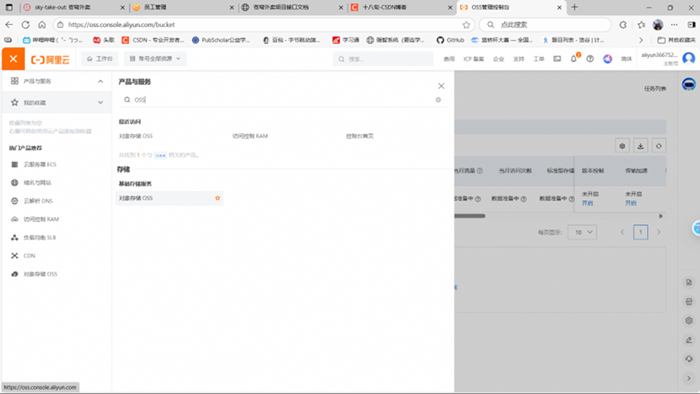The image size is (700, 394).
Task: Go to previous page in pagination
Action: point(622,232)
